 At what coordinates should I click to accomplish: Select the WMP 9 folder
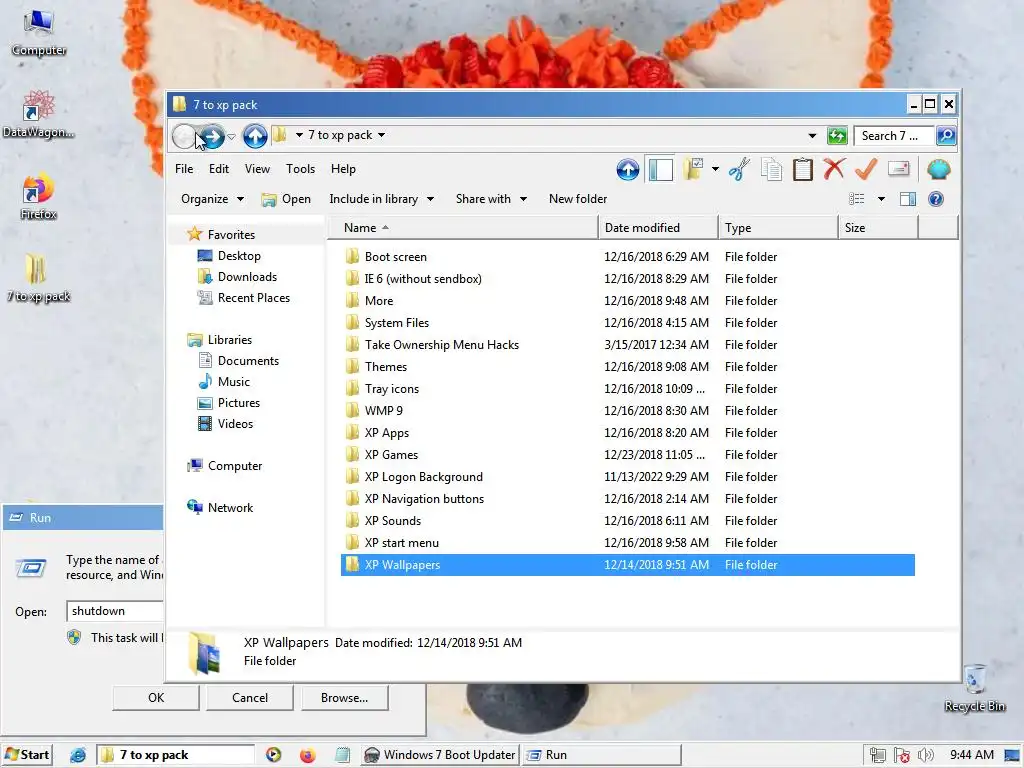click(383, 411)
